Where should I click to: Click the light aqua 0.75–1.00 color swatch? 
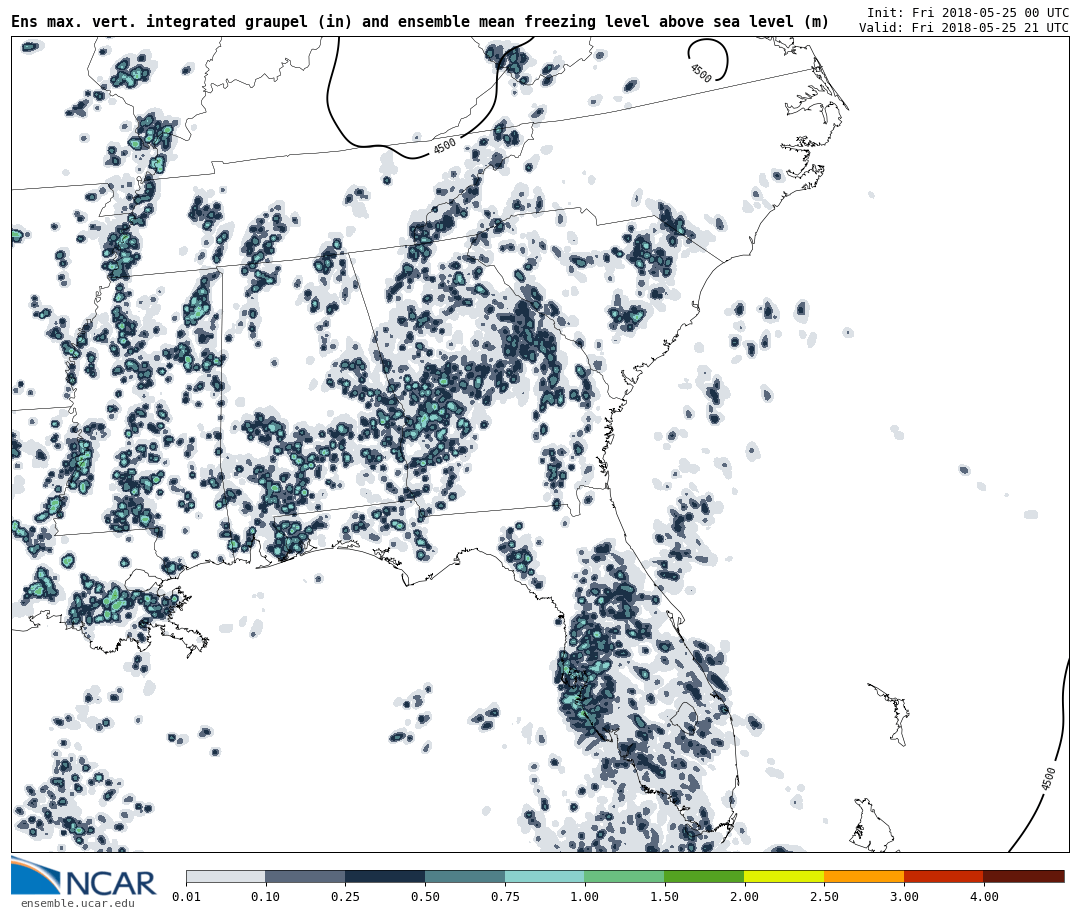(545, 876)
